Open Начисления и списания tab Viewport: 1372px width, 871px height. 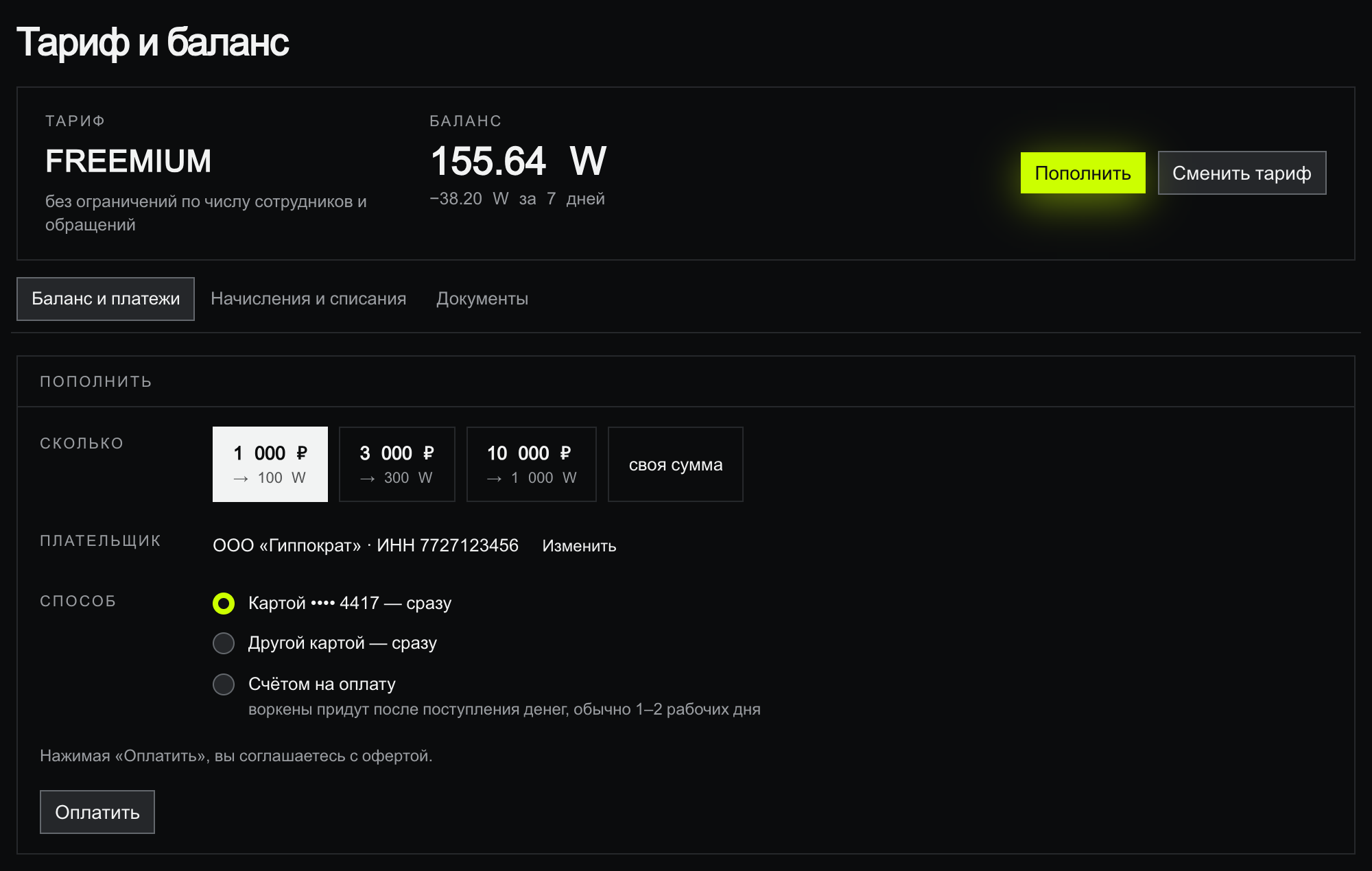pyautogui.click(x=309, y=299)
